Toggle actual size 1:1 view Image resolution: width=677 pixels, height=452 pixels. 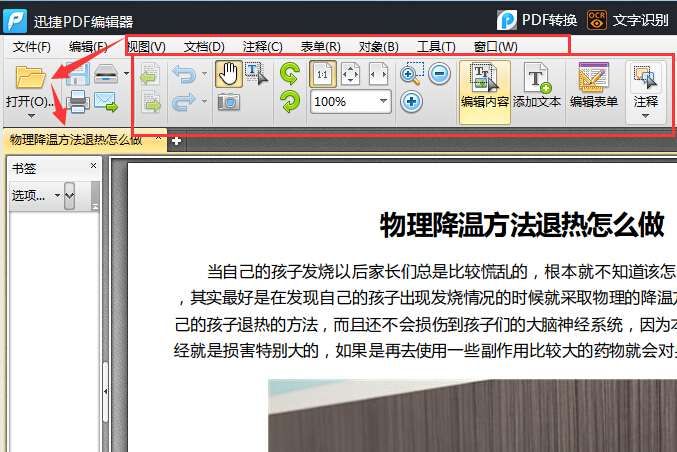tap(323, 74)
